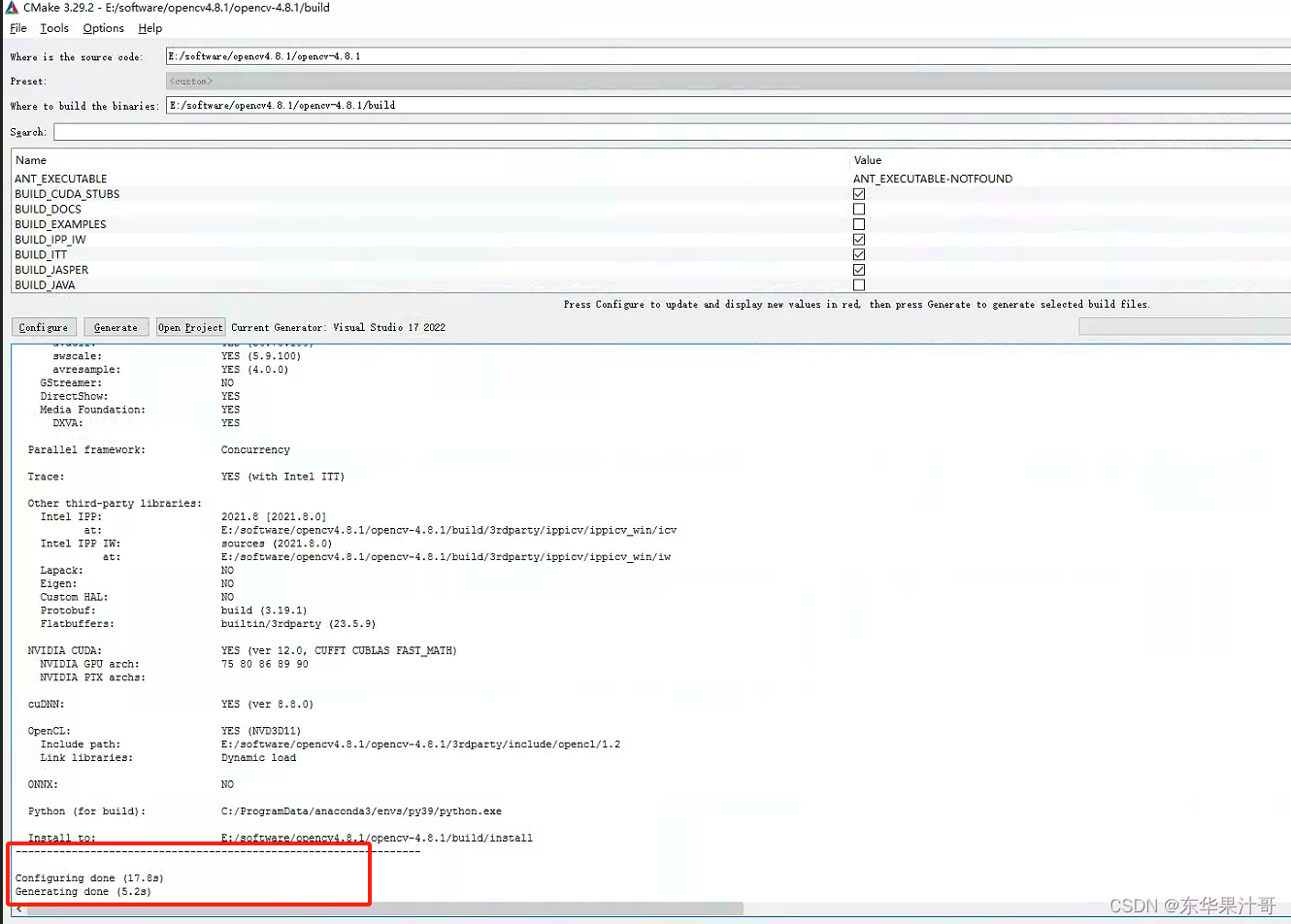
Task: Select the BUILD_IPP_IW entry name
Action: (50, 240)
